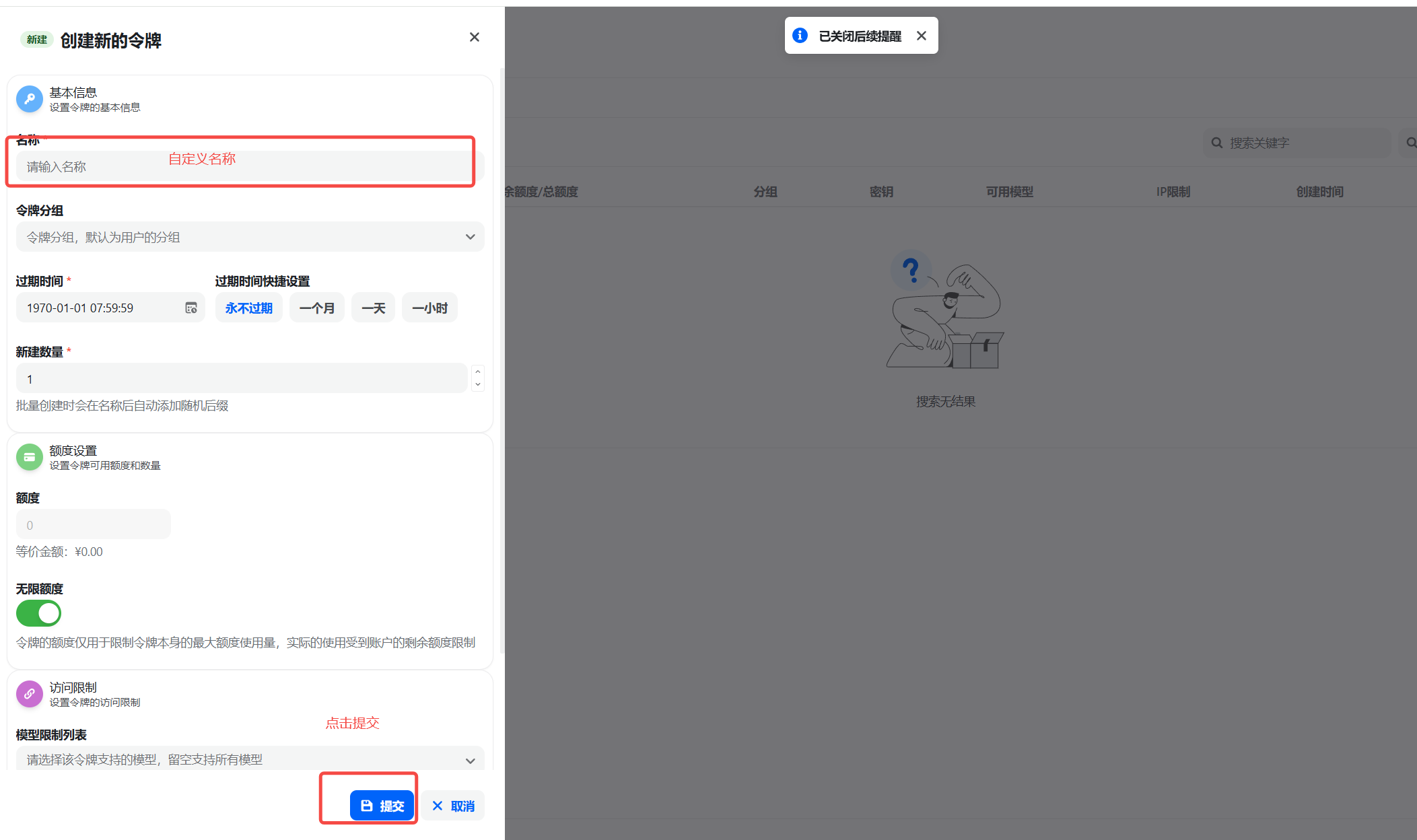Click the save icon inside the 提交 button
The width and height of the screenshot is (1417, 840).
click(367, 805)
